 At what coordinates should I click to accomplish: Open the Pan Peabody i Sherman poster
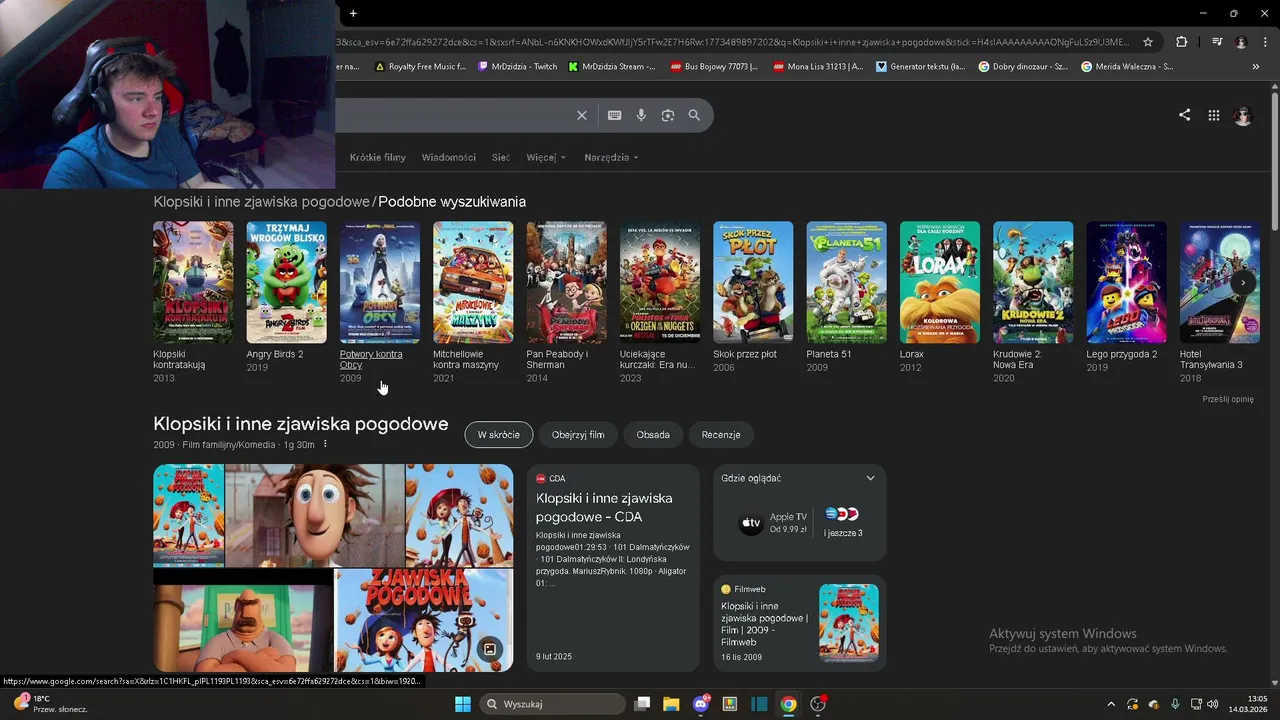coord(566,282)
